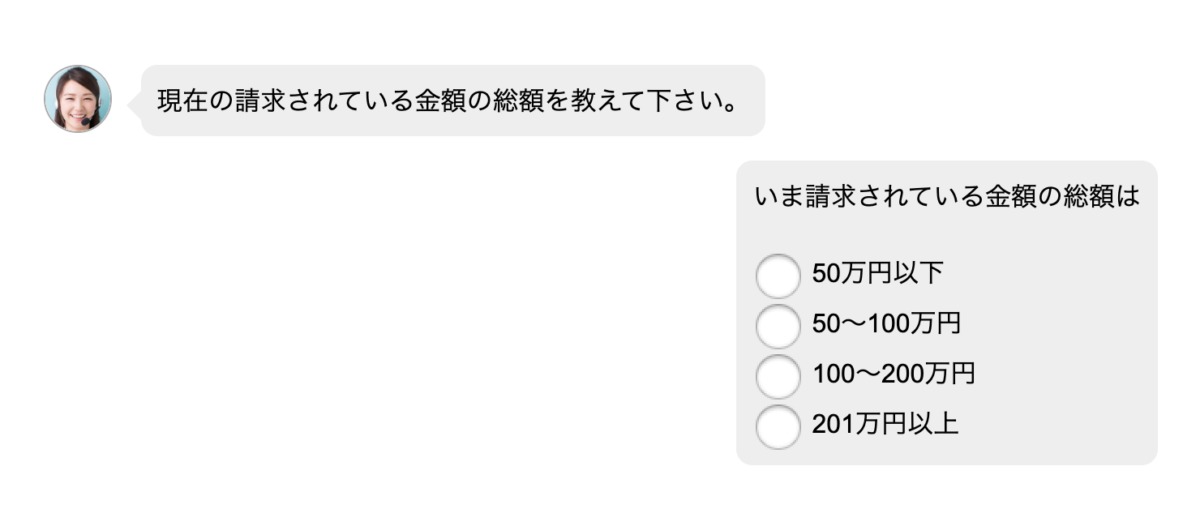Click 総額は at end of reply heading
This screenshot has width=1200, height=522.
(x=1101, y=197)
